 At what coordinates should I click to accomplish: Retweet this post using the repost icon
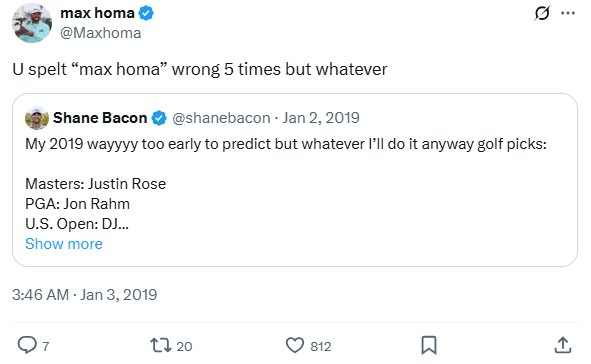[x=161, y=345]
